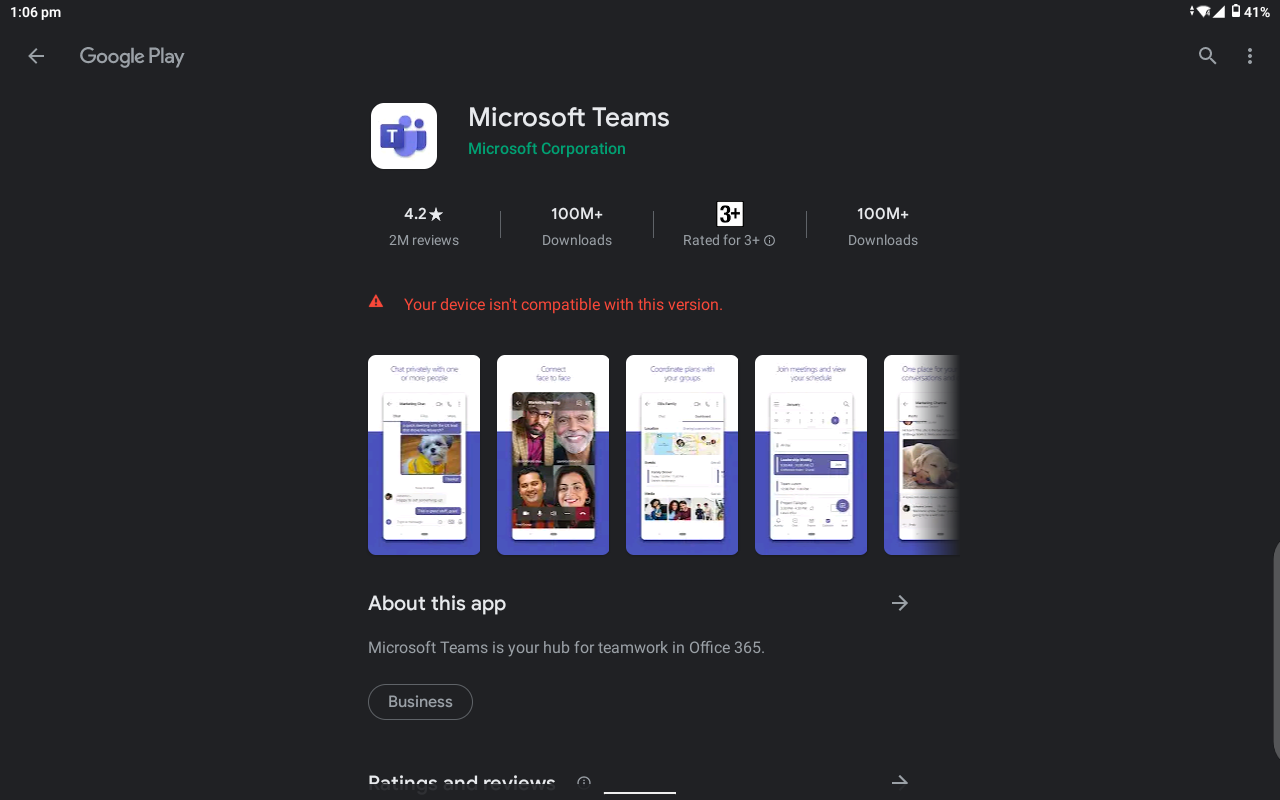
Task: Tap the 3+ content rating badge
Action: (730, 213)
